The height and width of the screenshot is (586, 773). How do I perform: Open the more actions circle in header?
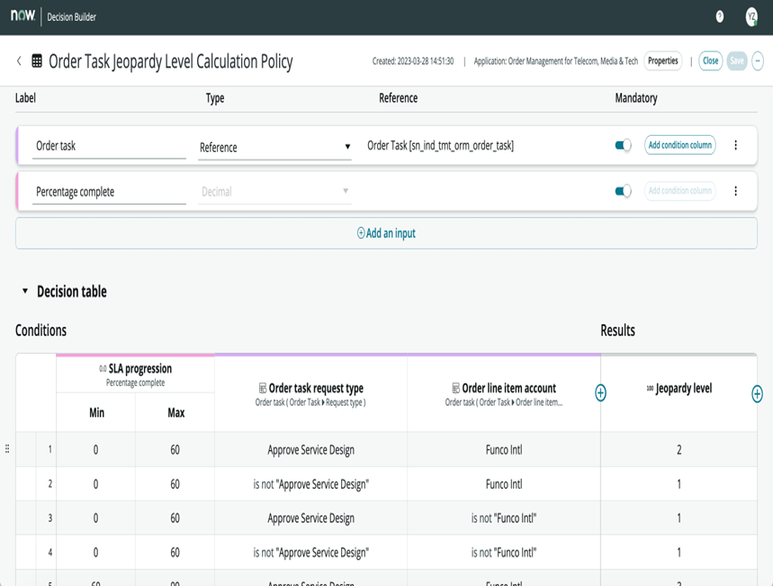pyautogui.click(x=758, y=61)
